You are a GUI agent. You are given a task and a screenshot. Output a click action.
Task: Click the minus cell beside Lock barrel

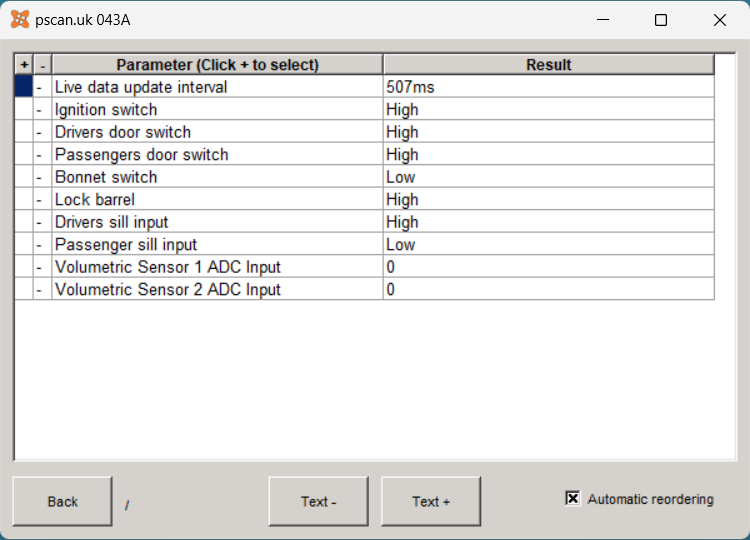tap(43, 199)
